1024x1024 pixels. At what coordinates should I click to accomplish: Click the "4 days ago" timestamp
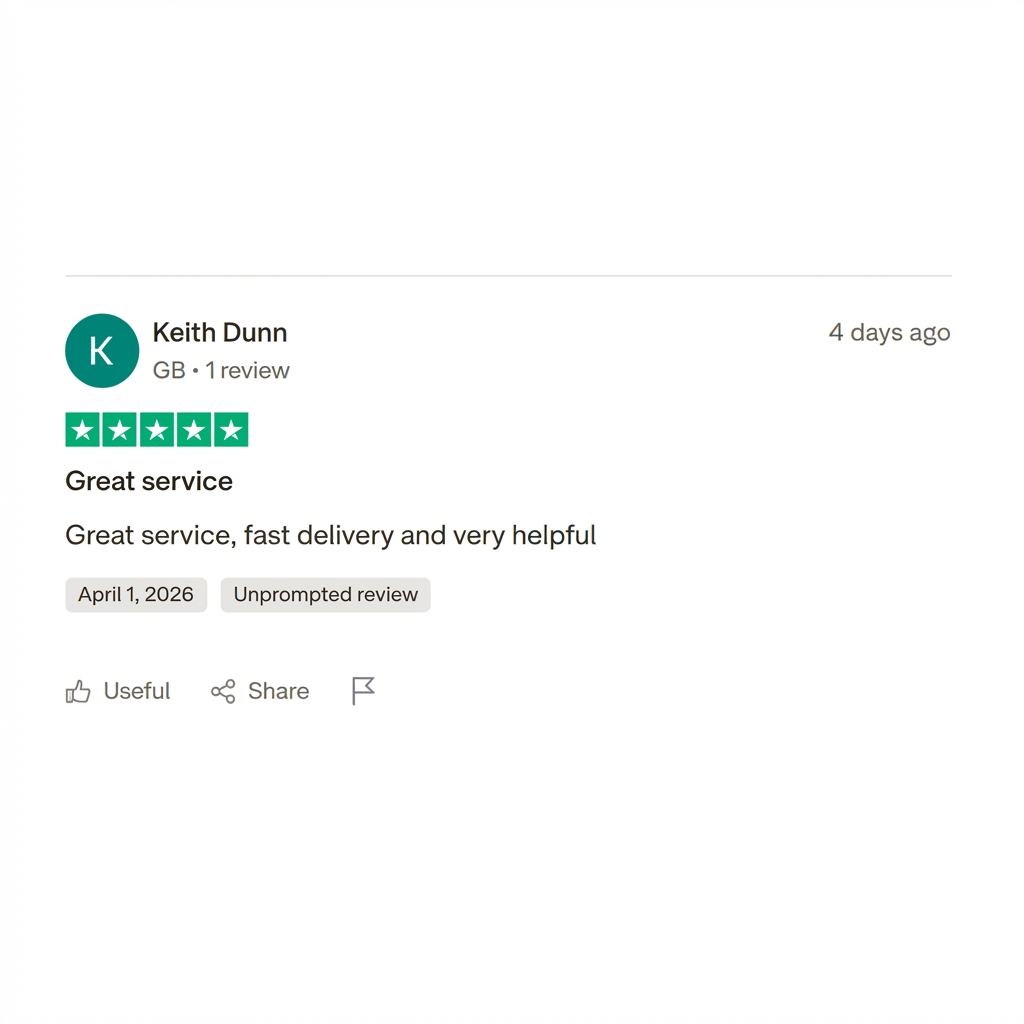pos(889,332)
